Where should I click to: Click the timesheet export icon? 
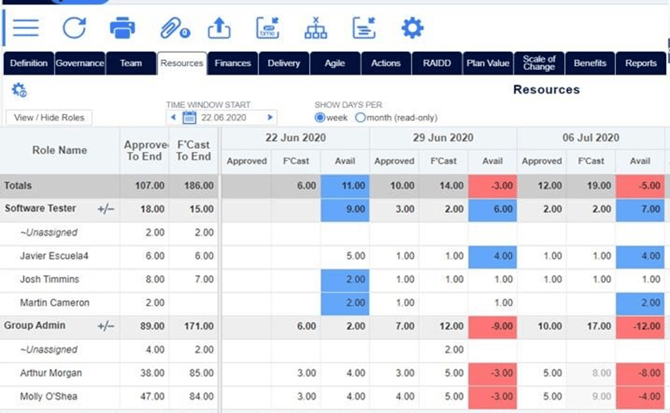pyautogui.click(x=267, y=28)
